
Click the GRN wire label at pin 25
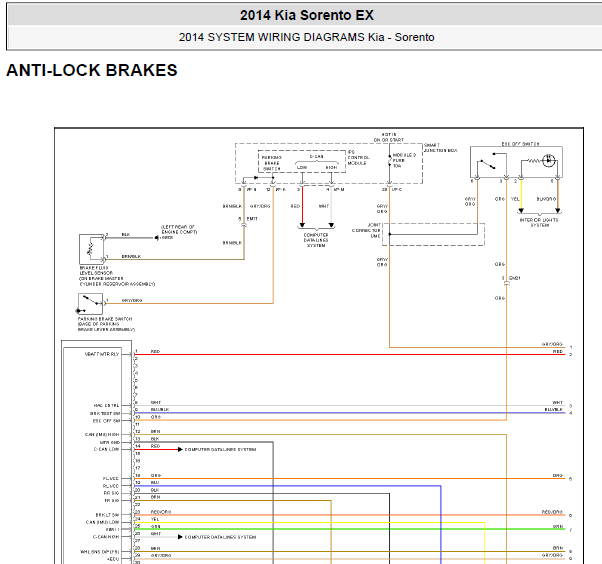155,526
